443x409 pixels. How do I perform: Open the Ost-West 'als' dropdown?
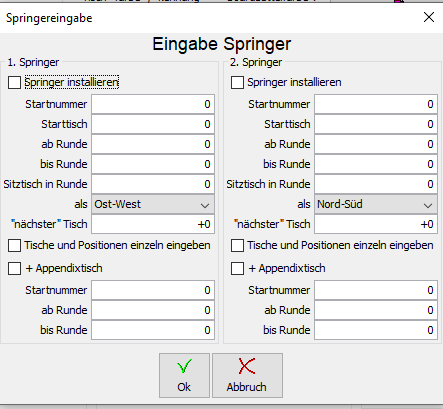pyautogui.click(x=153, y=204)
